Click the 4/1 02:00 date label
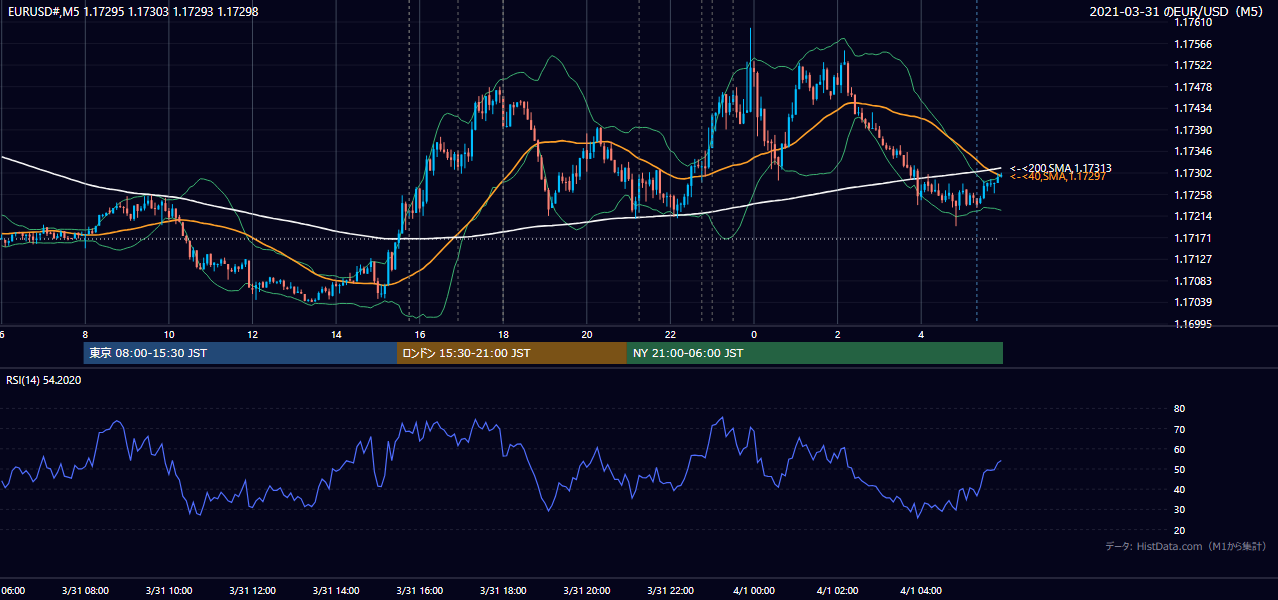 (838, 591)
